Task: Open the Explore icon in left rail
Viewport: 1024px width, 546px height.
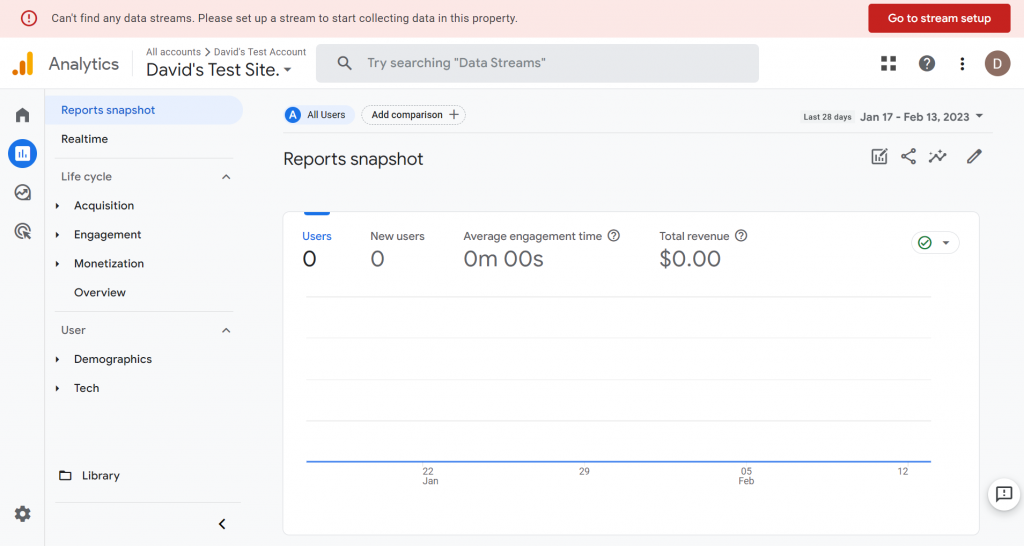Action: click(22, 192)
